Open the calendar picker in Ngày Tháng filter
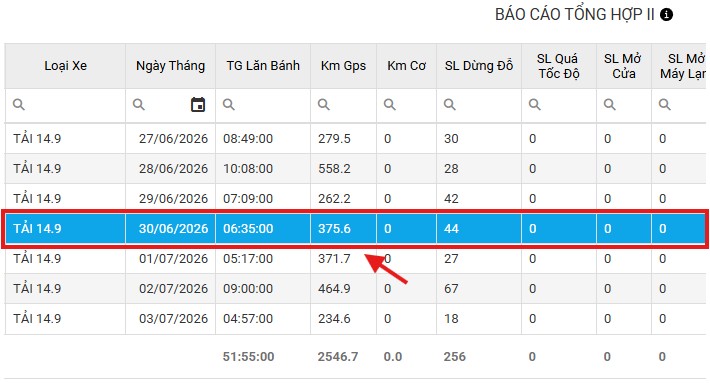This screenshot has width=710, height=383. point(198,105)
